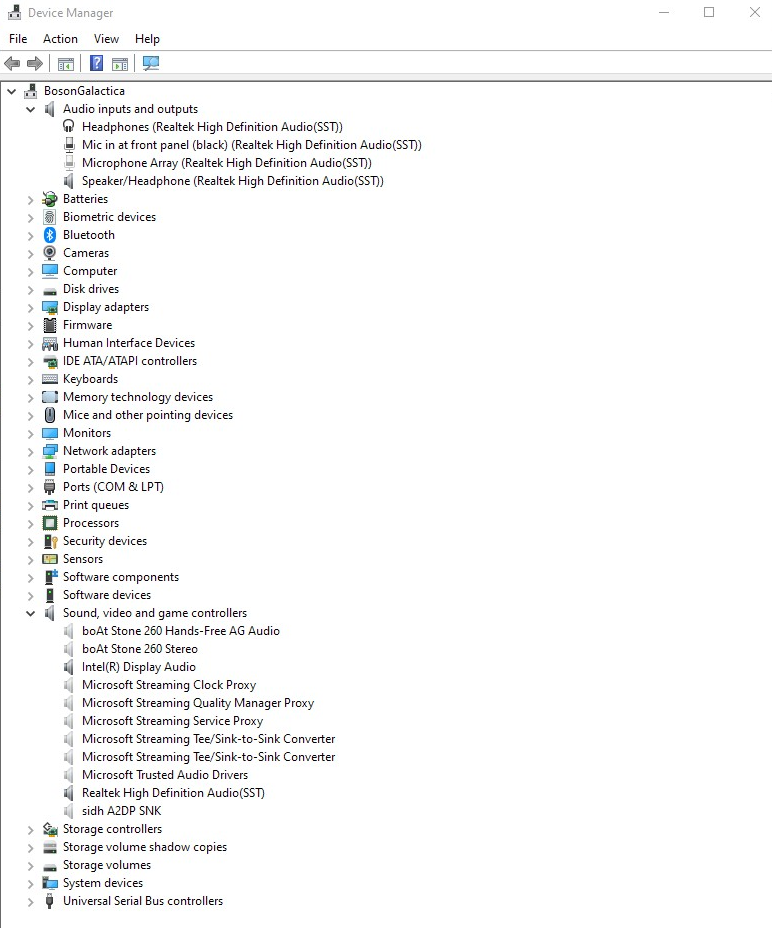
Task: Click the Back arrow toolbar icon
Action: click(12, 63)
